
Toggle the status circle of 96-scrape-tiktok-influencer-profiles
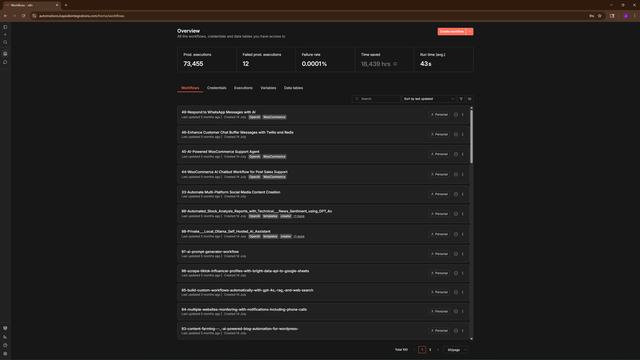(x=456, y=273)
